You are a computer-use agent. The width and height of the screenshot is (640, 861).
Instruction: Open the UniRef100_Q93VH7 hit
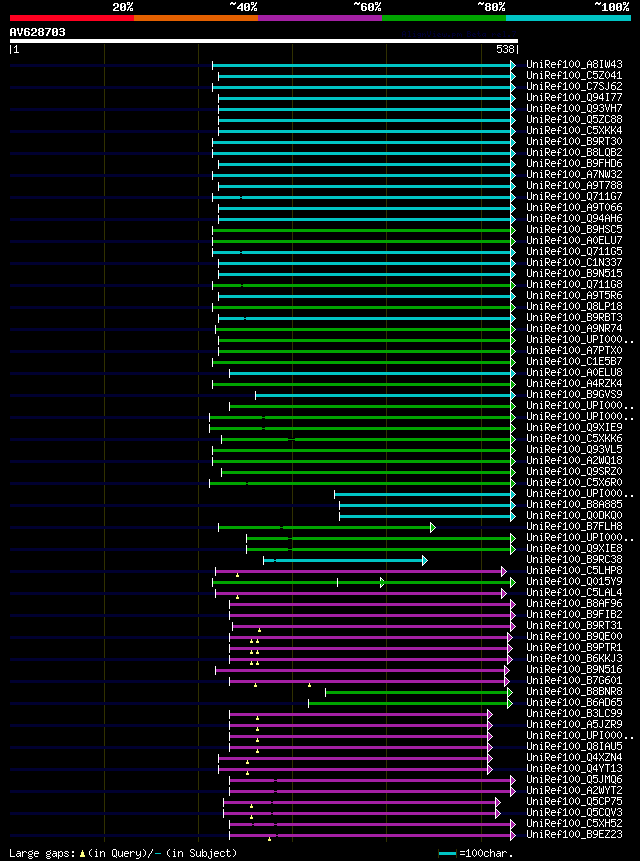coord(574,109)
